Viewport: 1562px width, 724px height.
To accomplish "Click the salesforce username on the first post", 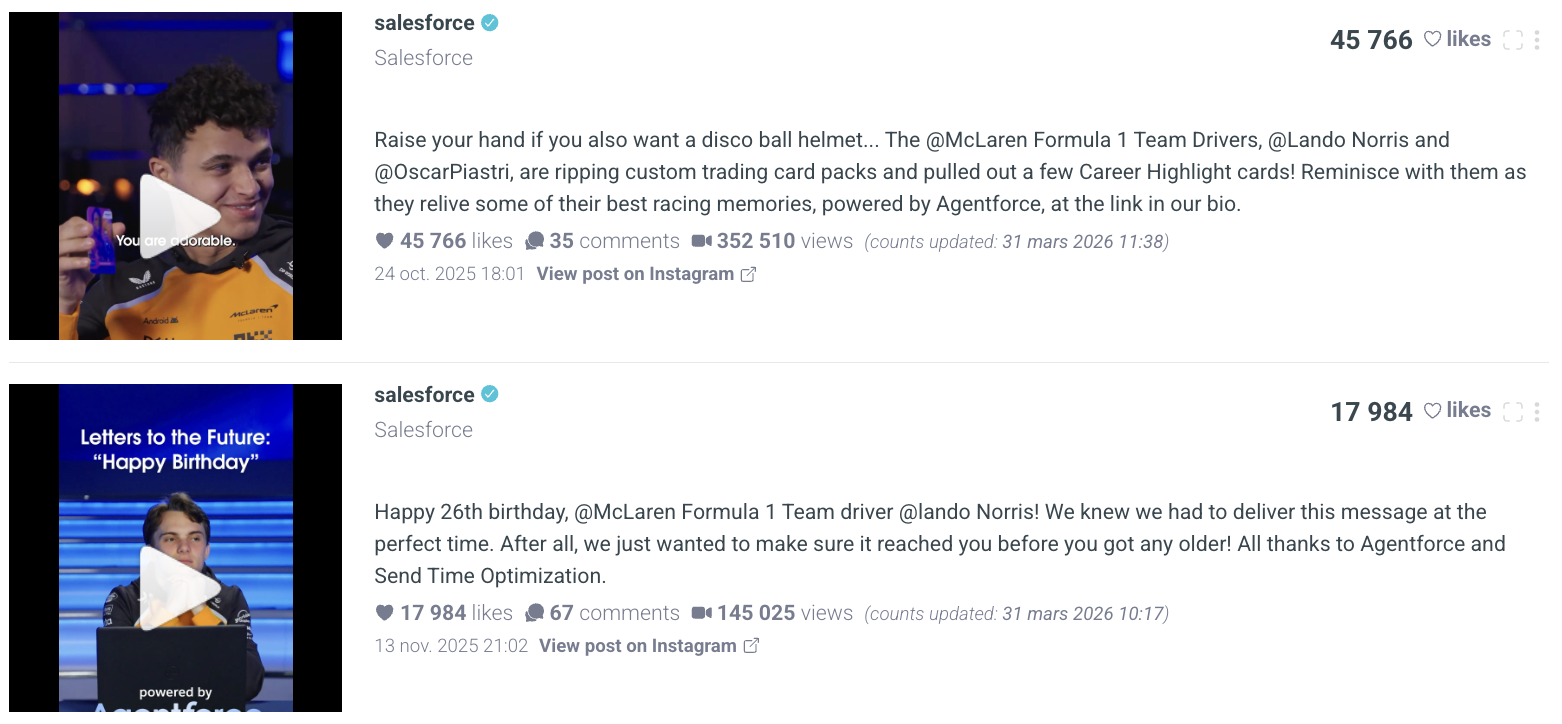I will coord(424,23).
